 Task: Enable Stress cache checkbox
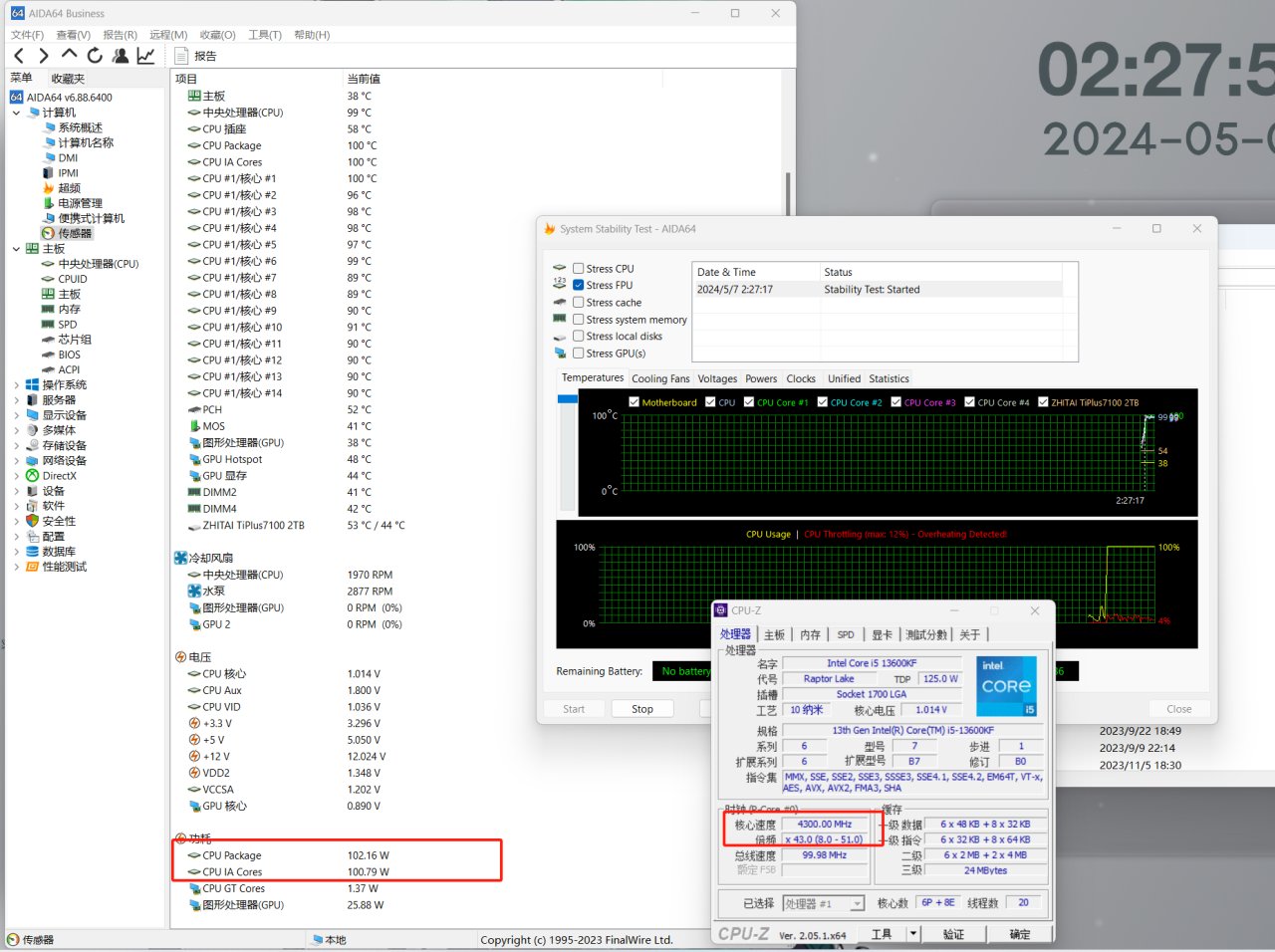(578, 303)
